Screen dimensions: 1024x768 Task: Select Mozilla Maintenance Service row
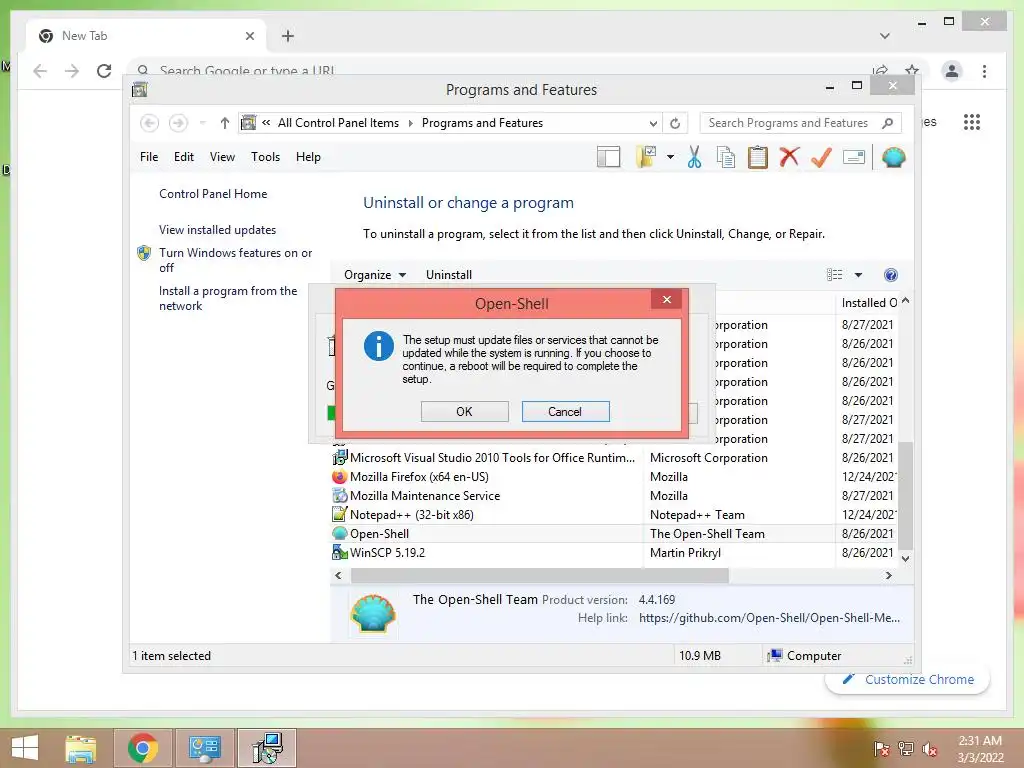(x=614, y=496)
